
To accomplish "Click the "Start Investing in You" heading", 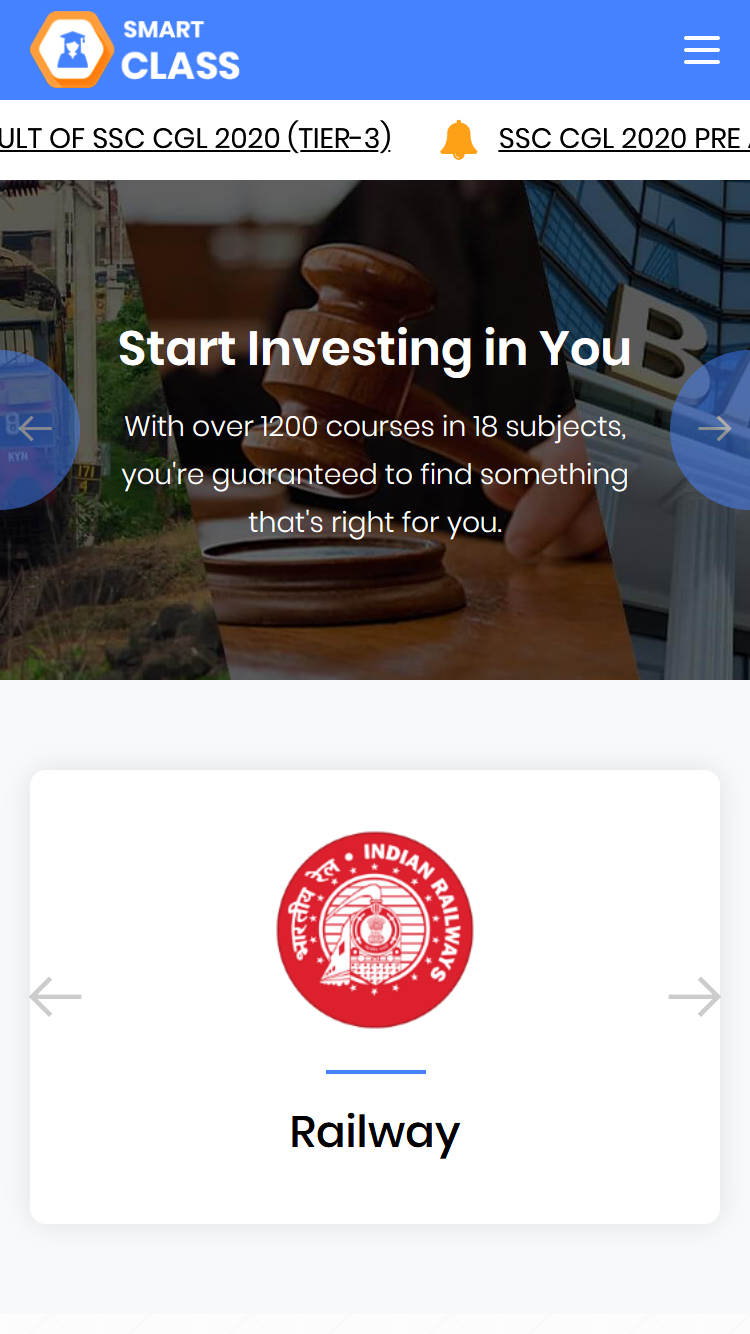I will pyautogui.click(x=375, y=348).
